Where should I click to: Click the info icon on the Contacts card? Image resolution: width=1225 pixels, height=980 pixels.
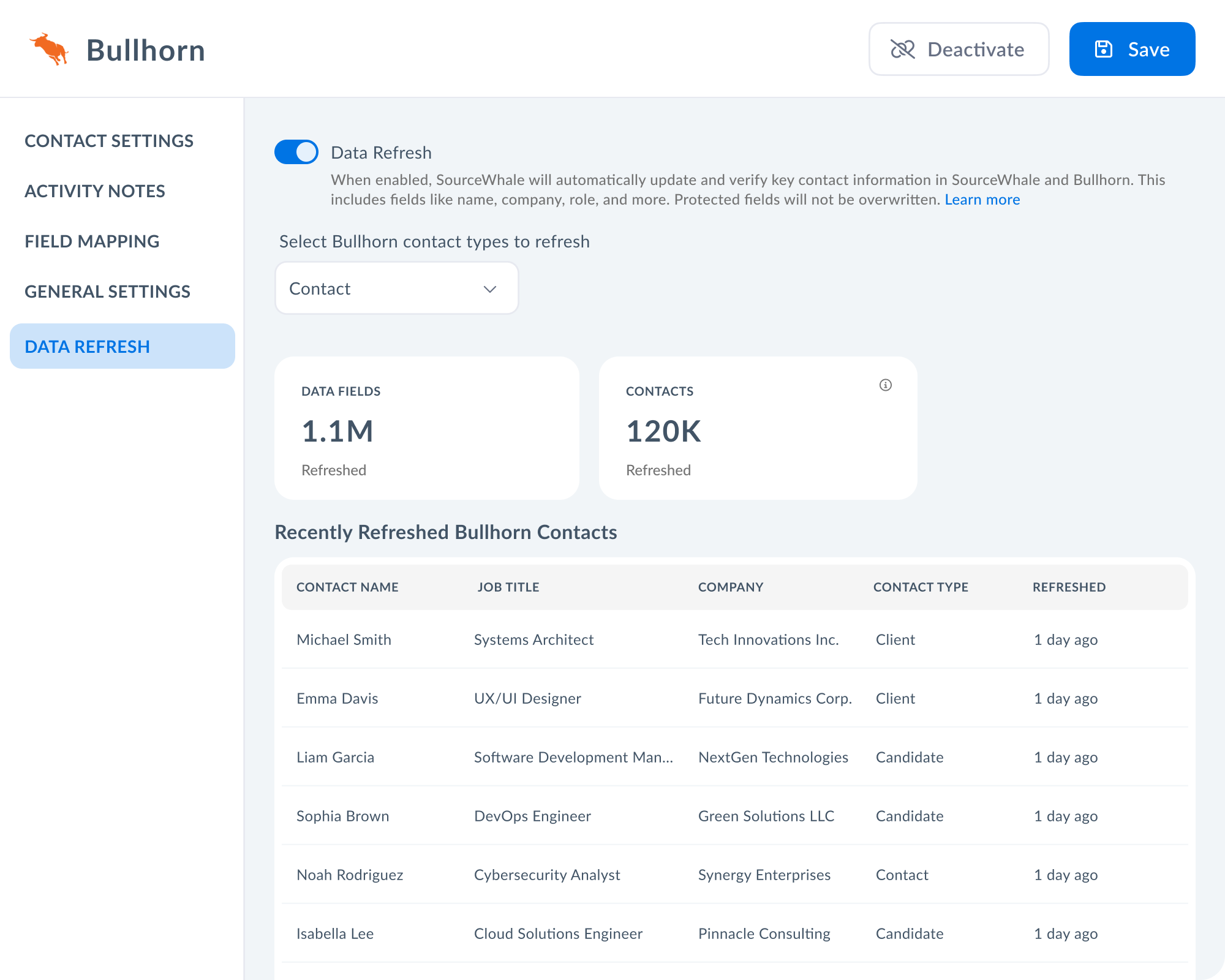point(885,385)
